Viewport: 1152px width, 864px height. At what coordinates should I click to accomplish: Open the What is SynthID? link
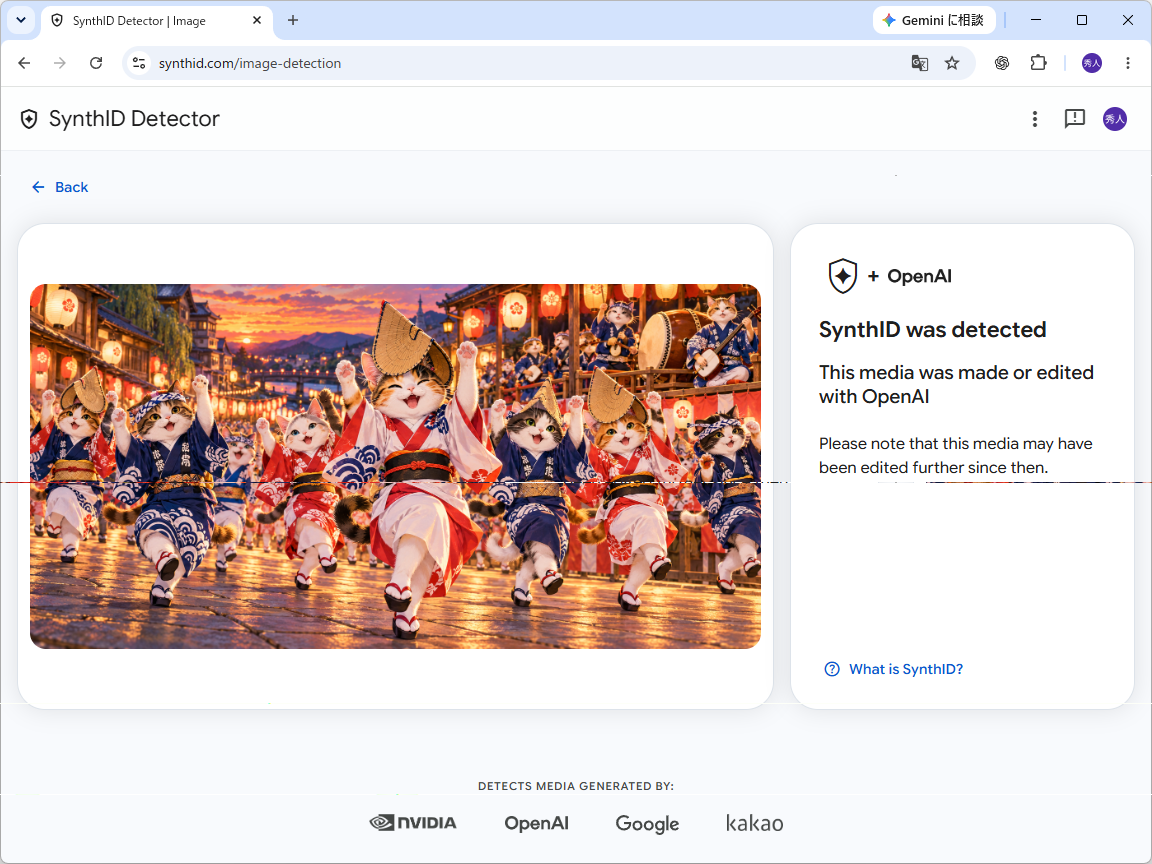(906, 669)
